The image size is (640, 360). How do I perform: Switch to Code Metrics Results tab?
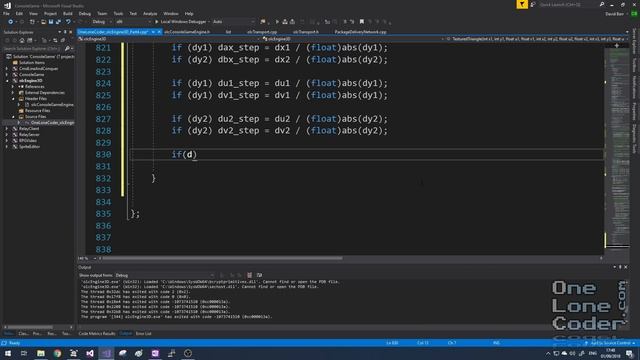[97, 333]
